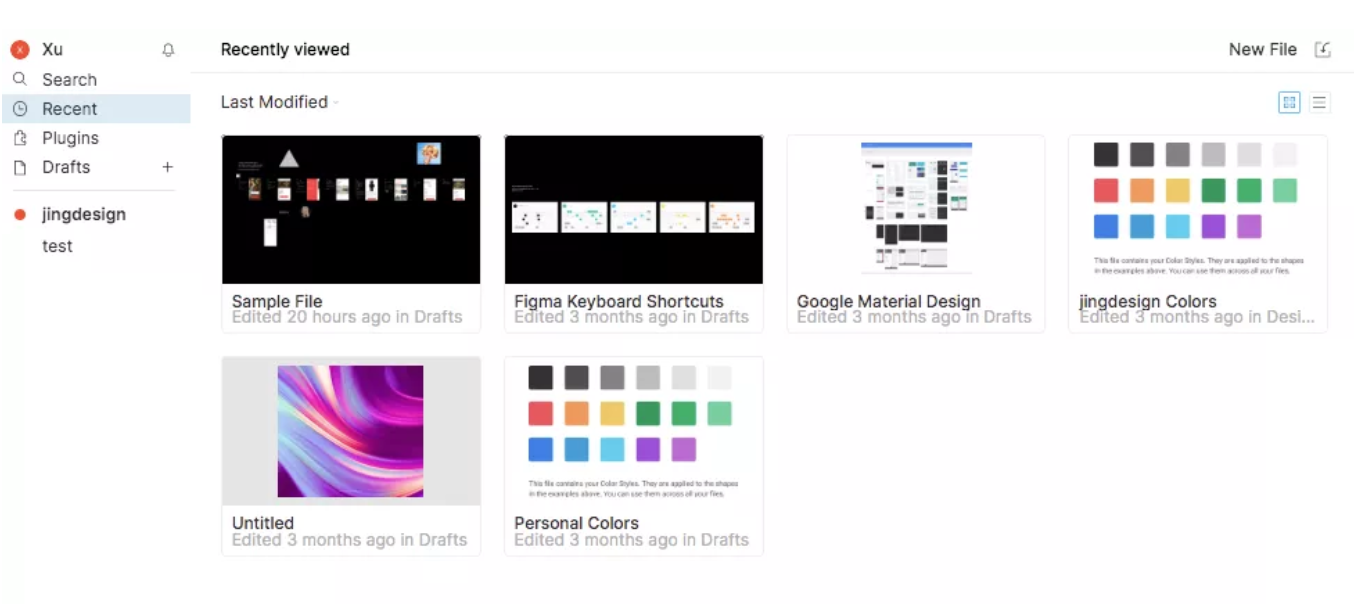Open the Untitled file thumbnail
Viewport: 1354px width, 604px height.
(x=351, y=431)
